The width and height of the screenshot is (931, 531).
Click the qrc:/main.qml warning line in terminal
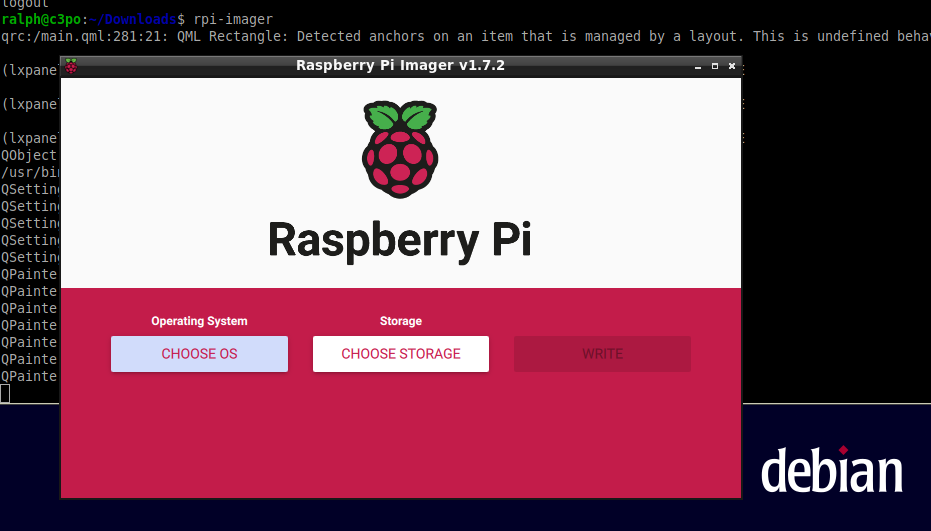[x=400, y=36]
